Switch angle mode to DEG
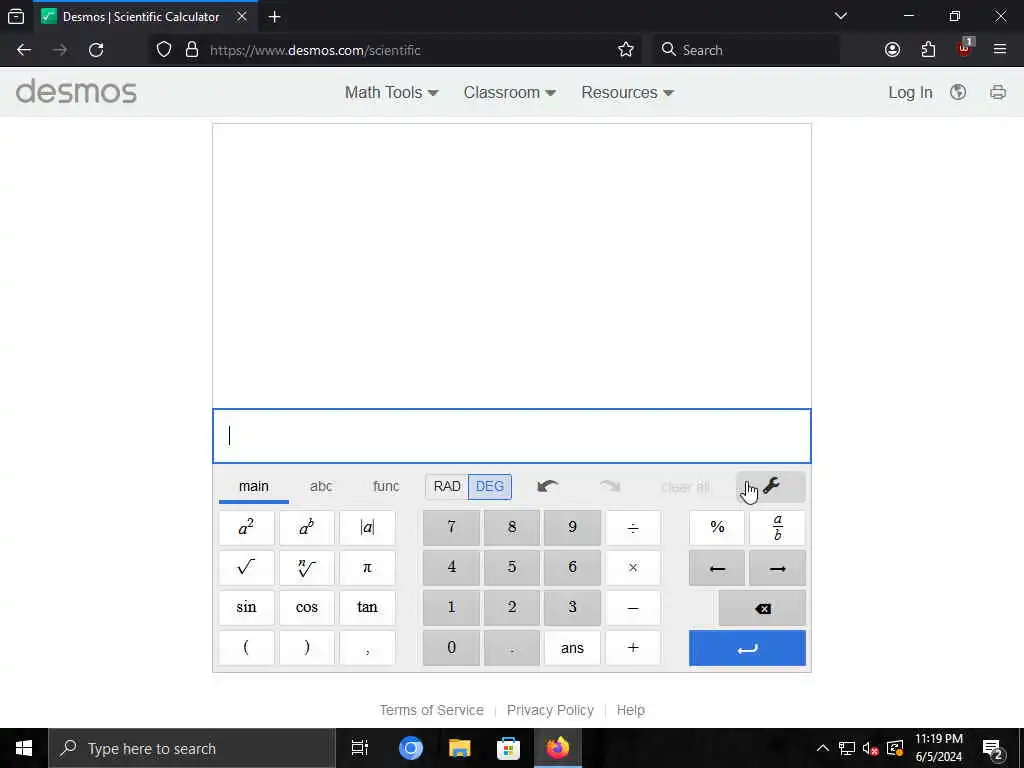The image size is (1024, 768). click(x=490, y=487)
